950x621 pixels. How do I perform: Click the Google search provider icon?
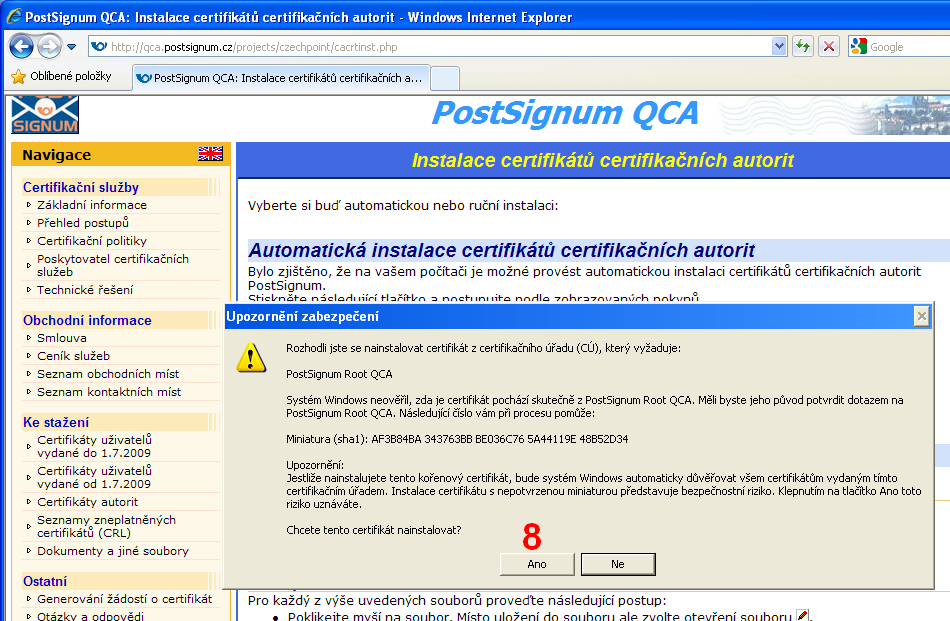coord(858,46)
